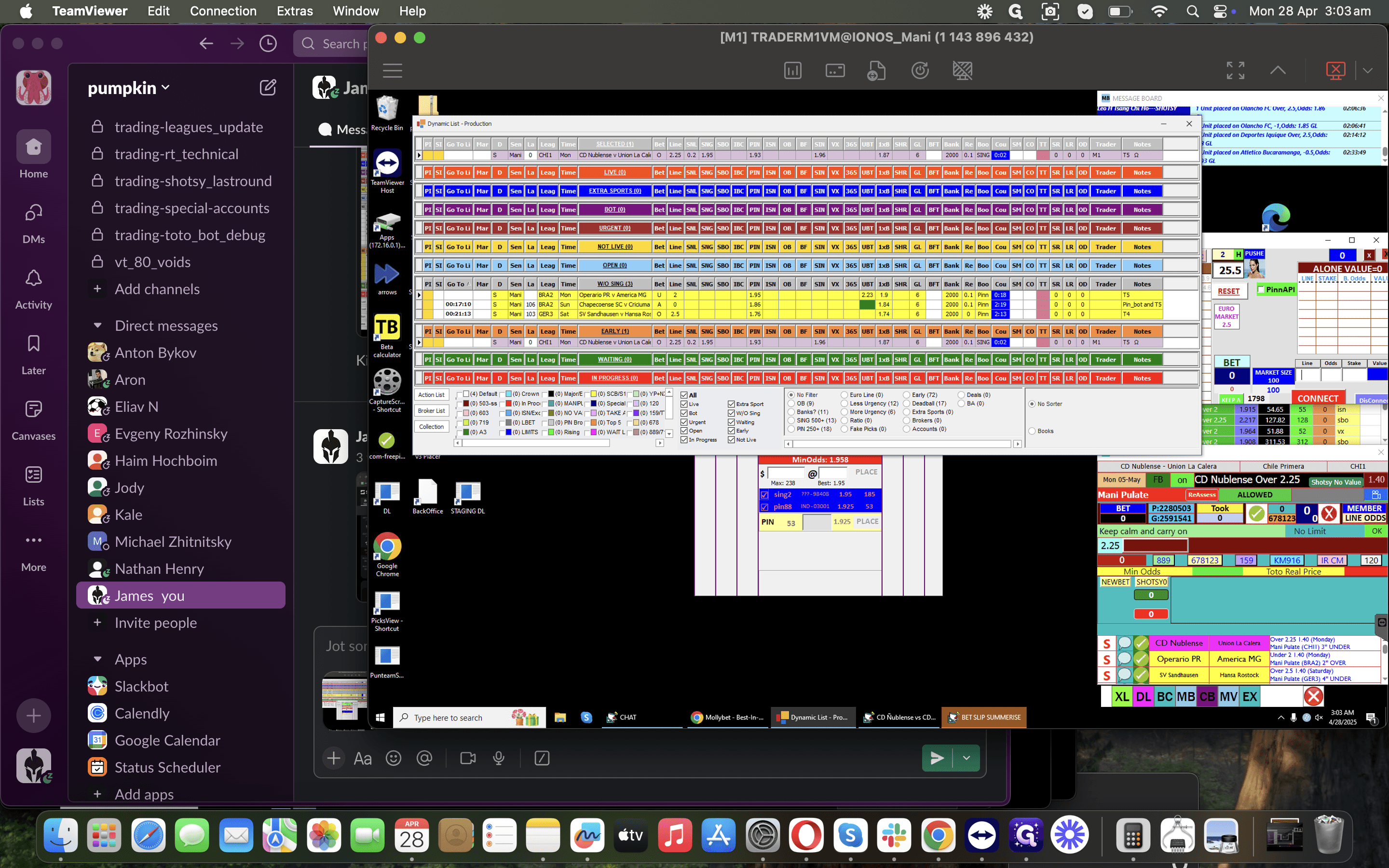Expand TeamViewer toolbar dropdown chevron at right

click(x=1368, y=70)
